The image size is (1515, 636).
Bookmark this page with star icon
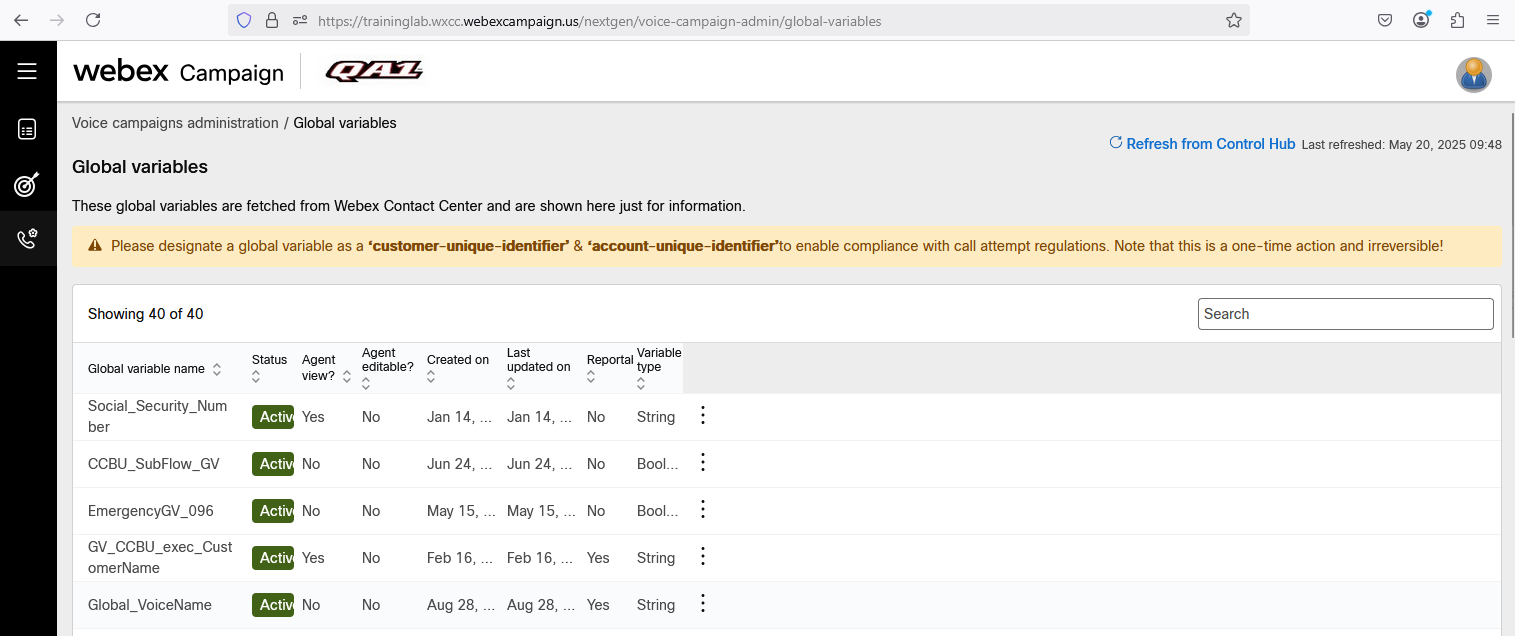click(x=1233, y=20)
